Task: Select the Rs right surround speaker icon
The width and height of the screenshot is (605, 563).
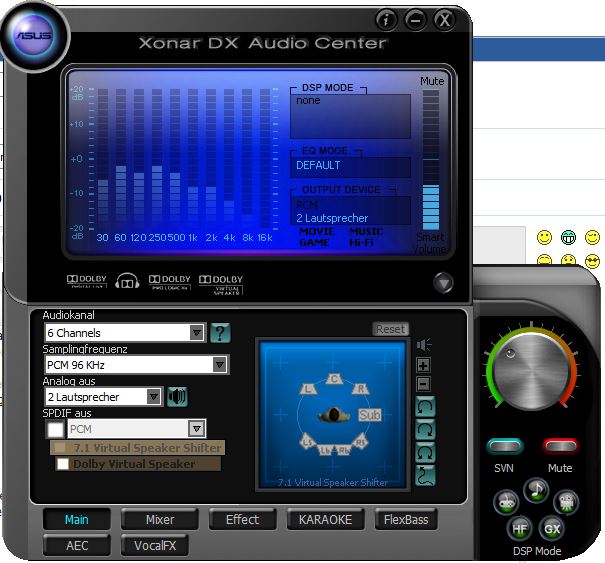Action: point(360,441)
